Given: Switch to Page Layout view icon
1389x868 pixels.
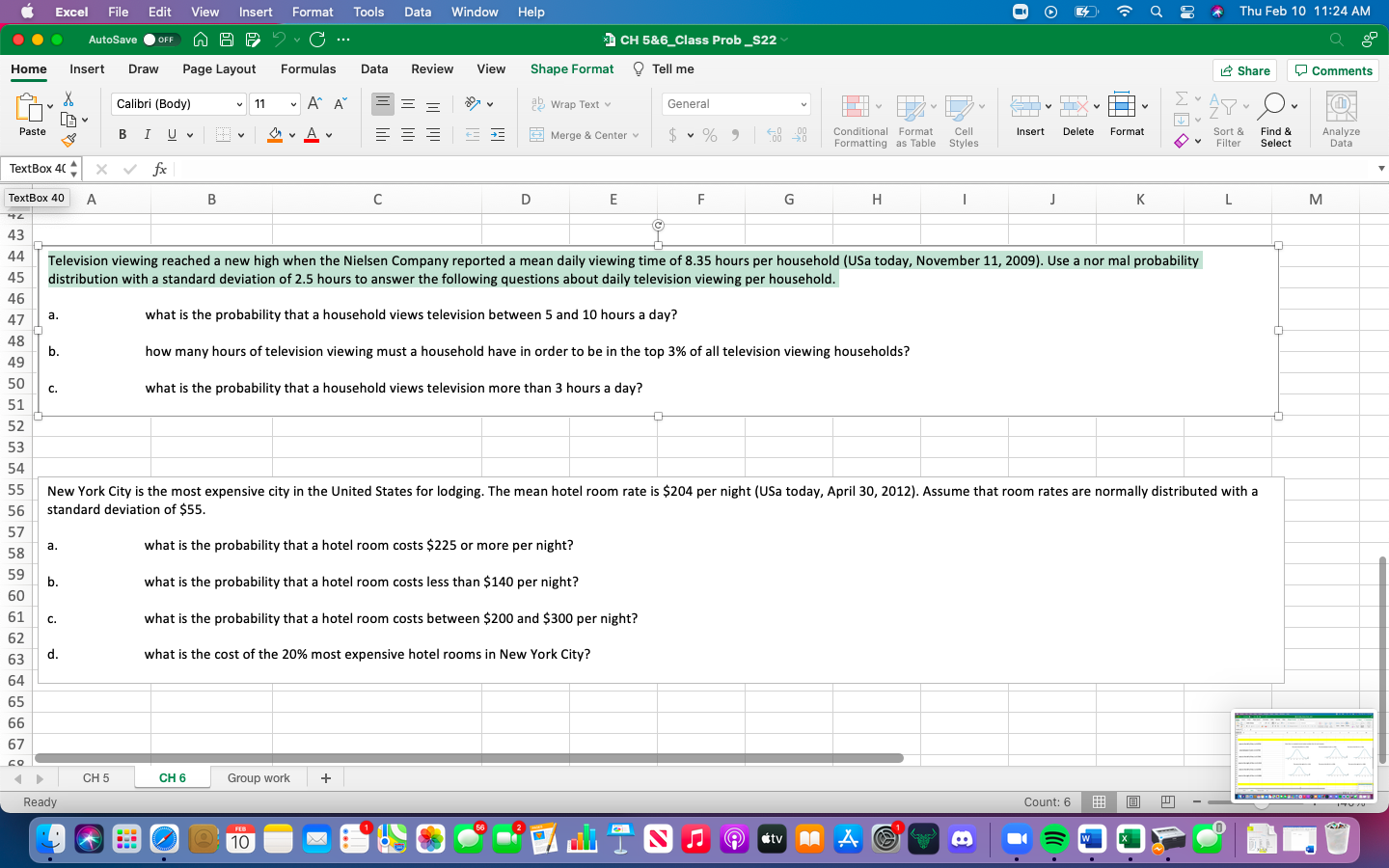Looking at the screenshot, I should tap(1133, 801).
